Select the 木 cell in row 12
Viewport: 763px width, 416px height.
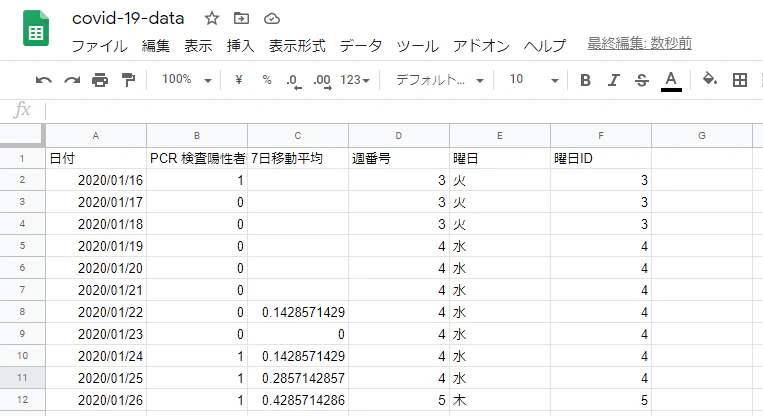pyautogui.click(x=500, y=400)
